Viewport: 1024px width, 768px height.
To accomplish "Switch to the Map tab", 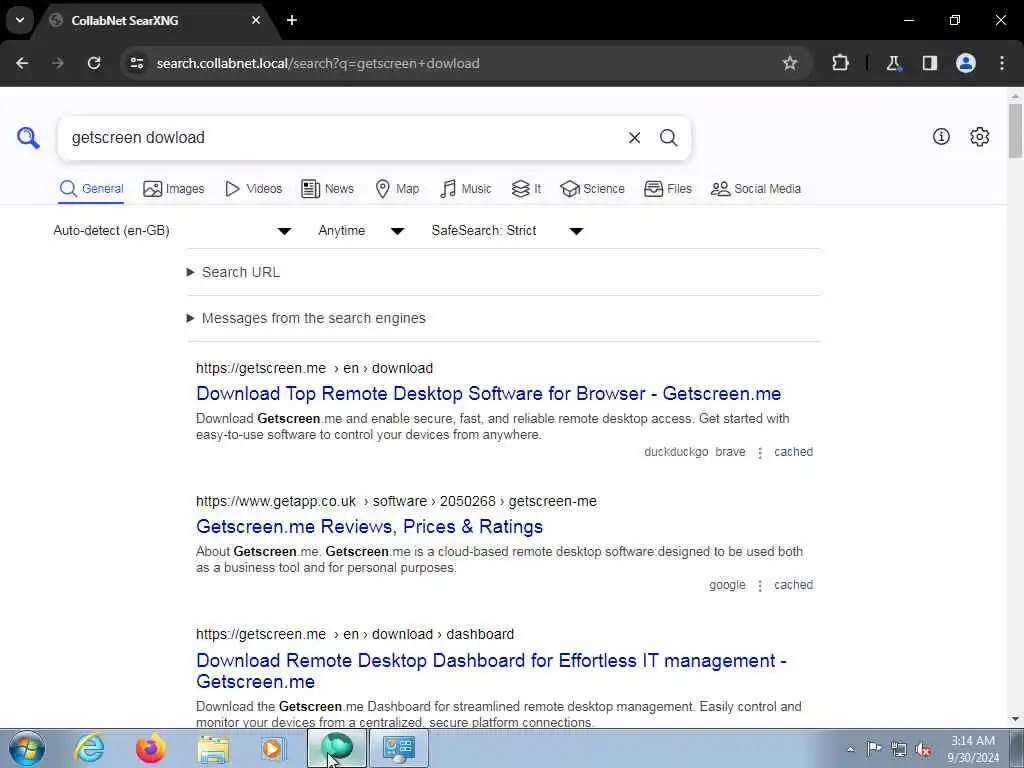I will pos(397,189).
